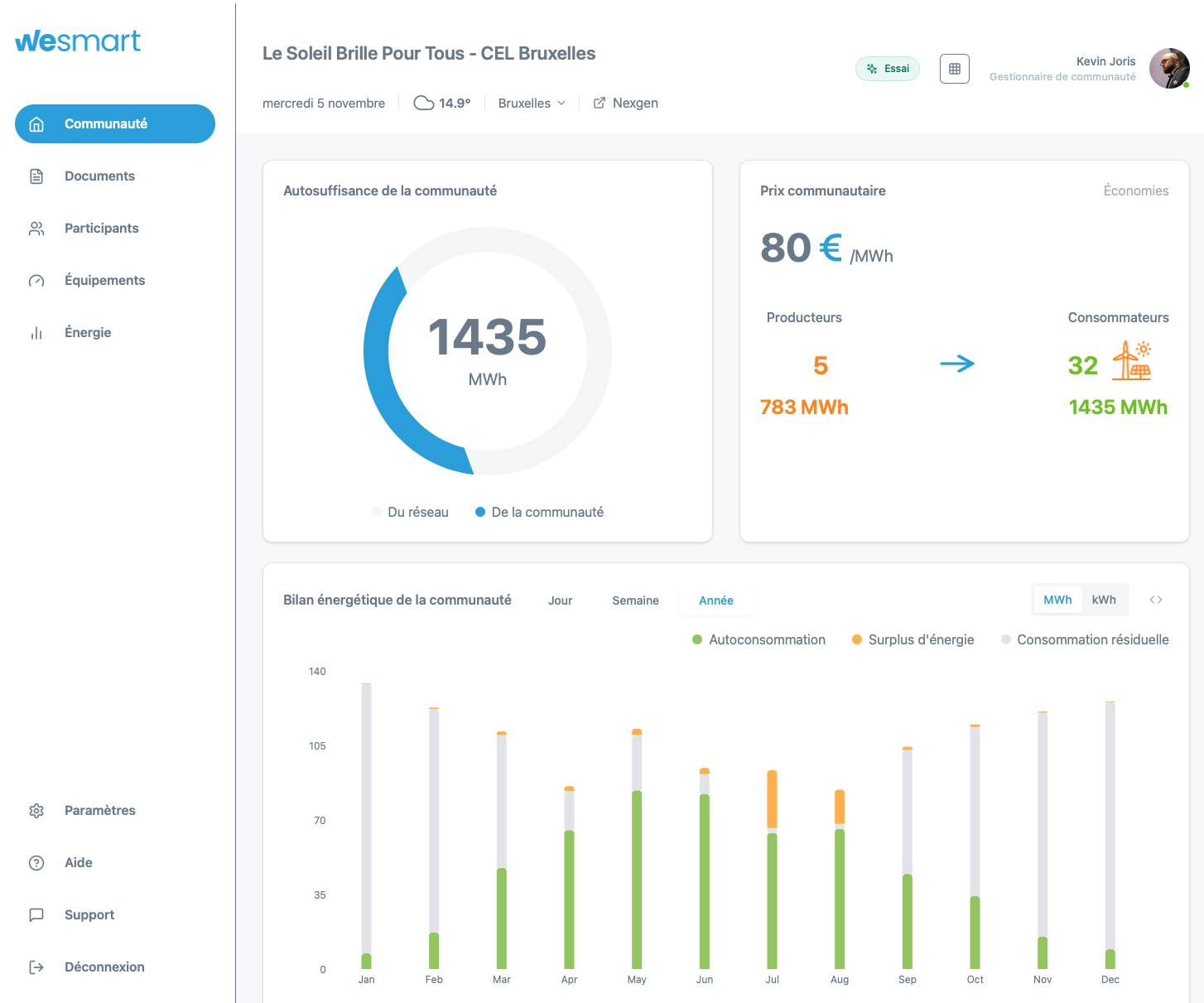Switch chart units to kWh
Viewport: 1204px width, 1003px height.
[1103, 600]
